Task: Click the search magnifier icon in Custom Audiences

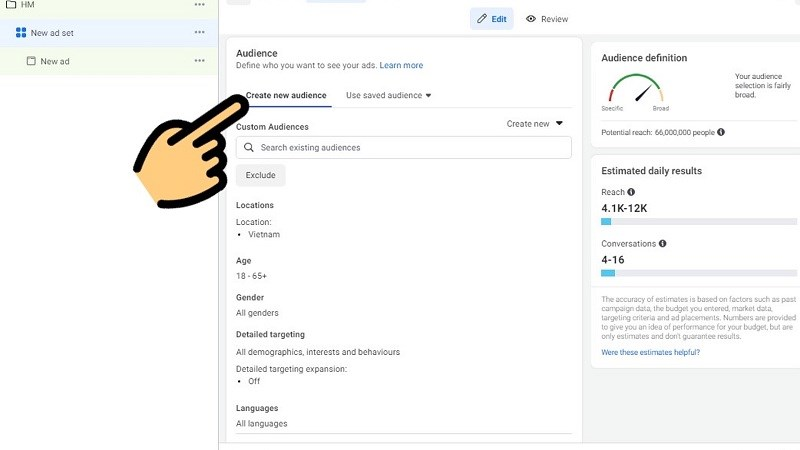Action: click(249, 147)
